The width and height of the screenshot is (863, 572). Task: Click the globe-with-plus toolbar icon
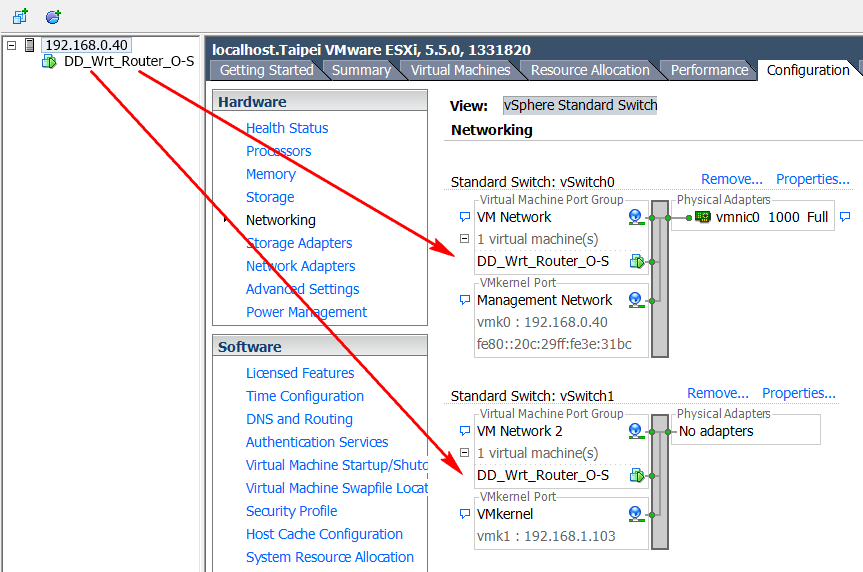pyautogui.click(x=53, y=17)
